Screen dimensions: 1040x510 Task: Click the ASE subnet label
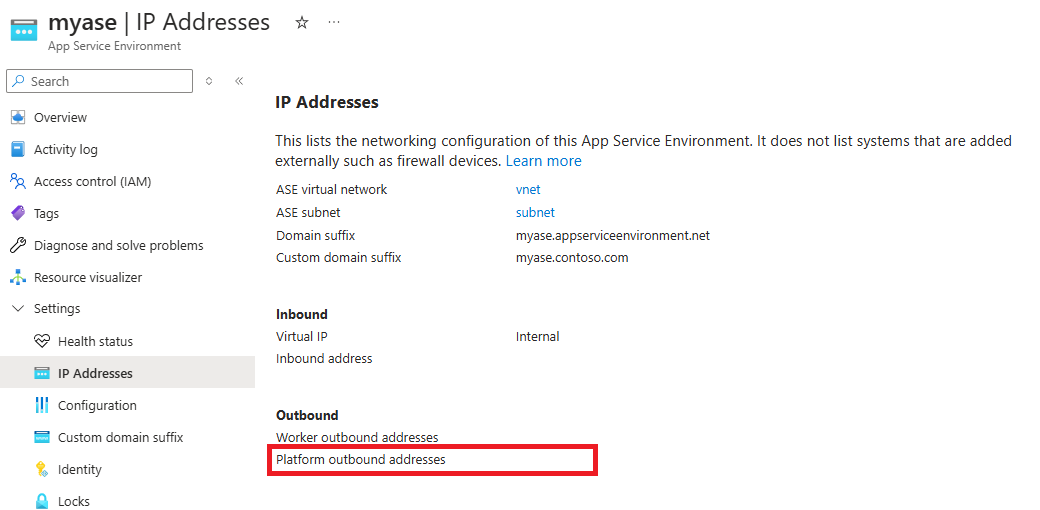point(308,213)
